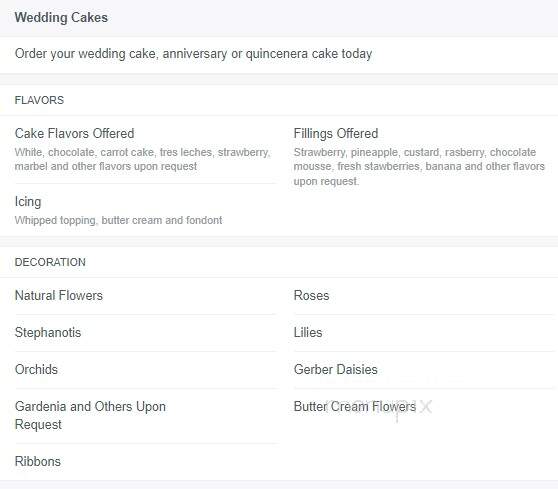Screen dimensions: 558x489
Task: Select Cake Flavors Offered item
Action: click(74, 133)
